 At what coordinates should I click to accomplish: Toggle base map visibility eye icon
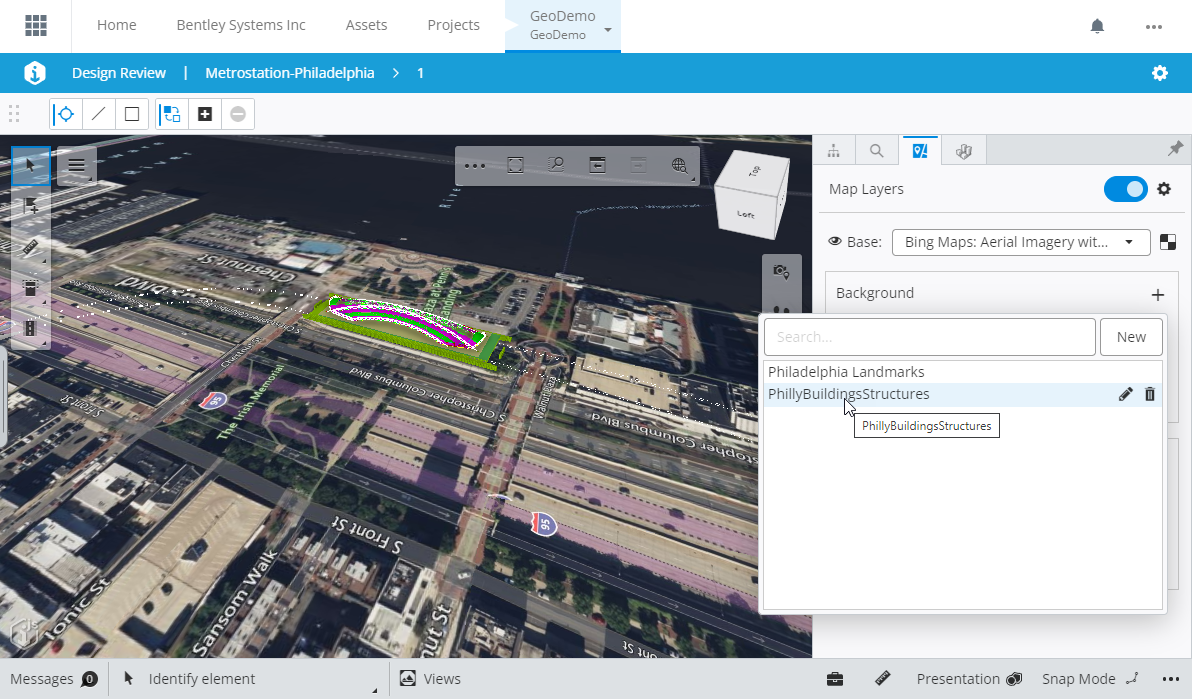835,242
